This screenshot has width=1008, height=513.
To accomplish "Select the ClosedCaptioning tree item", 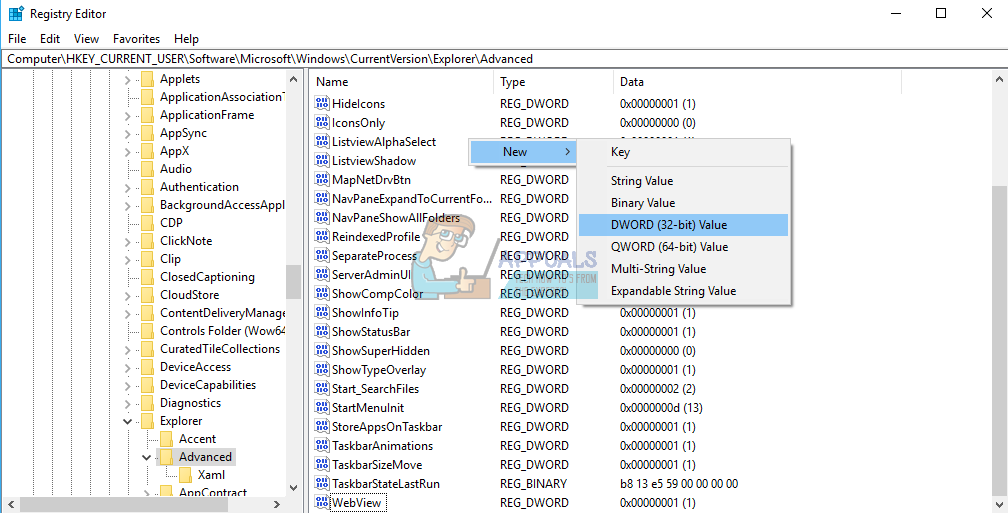I will (x=207, y=277).
